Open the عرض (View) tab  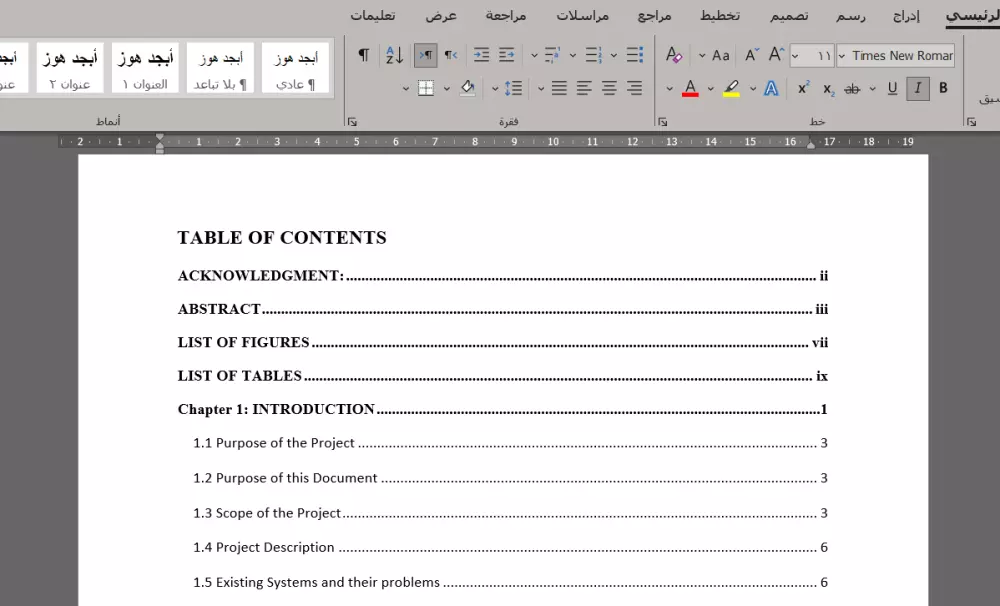coord(441,16)
